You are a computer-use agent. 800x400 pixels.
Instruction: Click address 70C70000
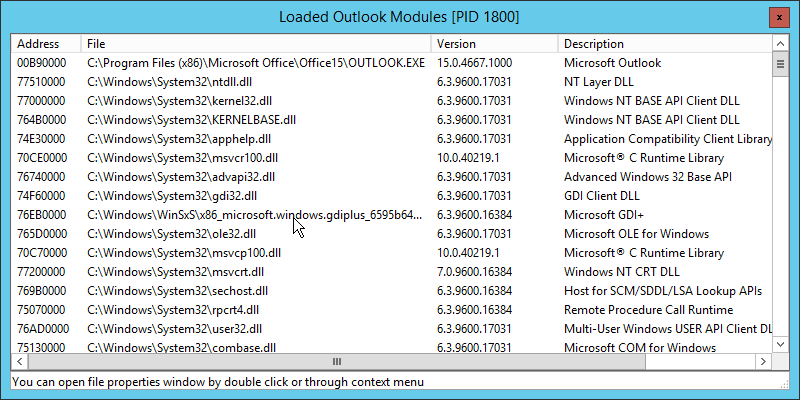pyautogui.click(x=42, y=253)
